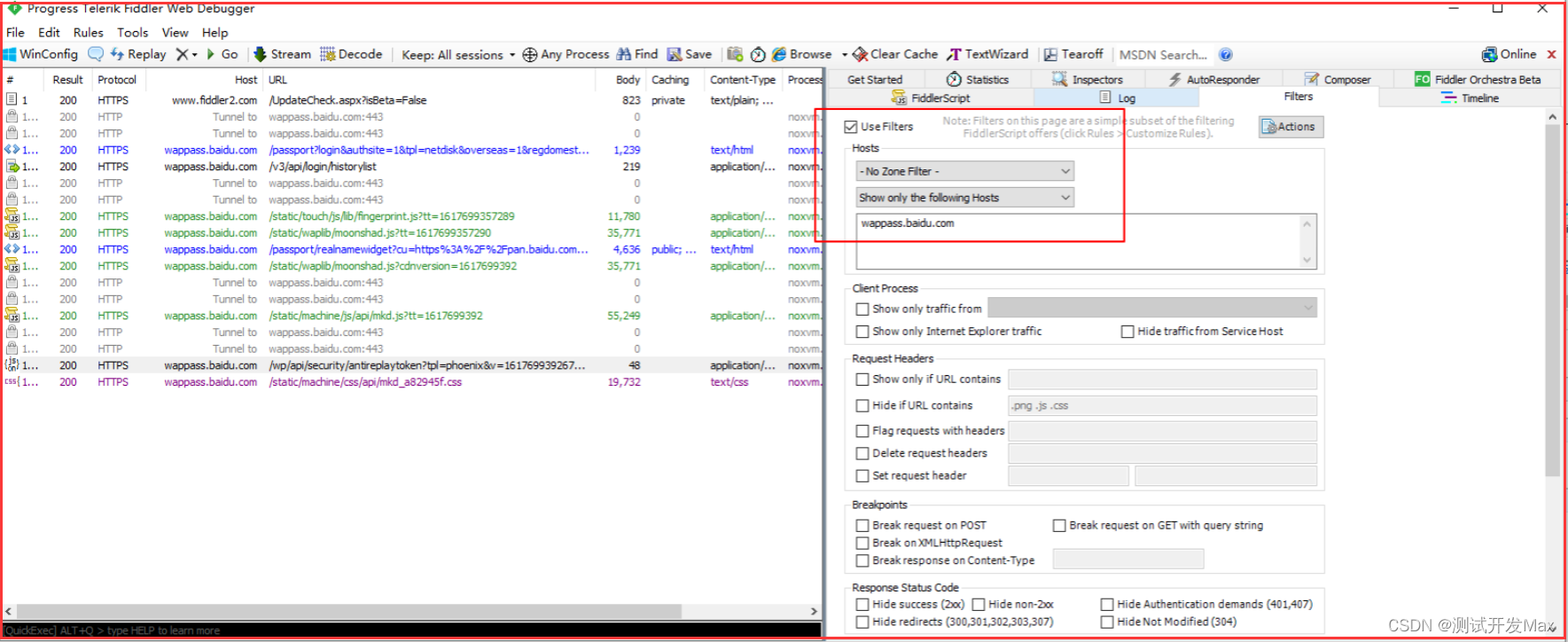The height and width of the screenshot is (642, 1568).
Task: Open the AutoResponder tab
Action: 1213,79
